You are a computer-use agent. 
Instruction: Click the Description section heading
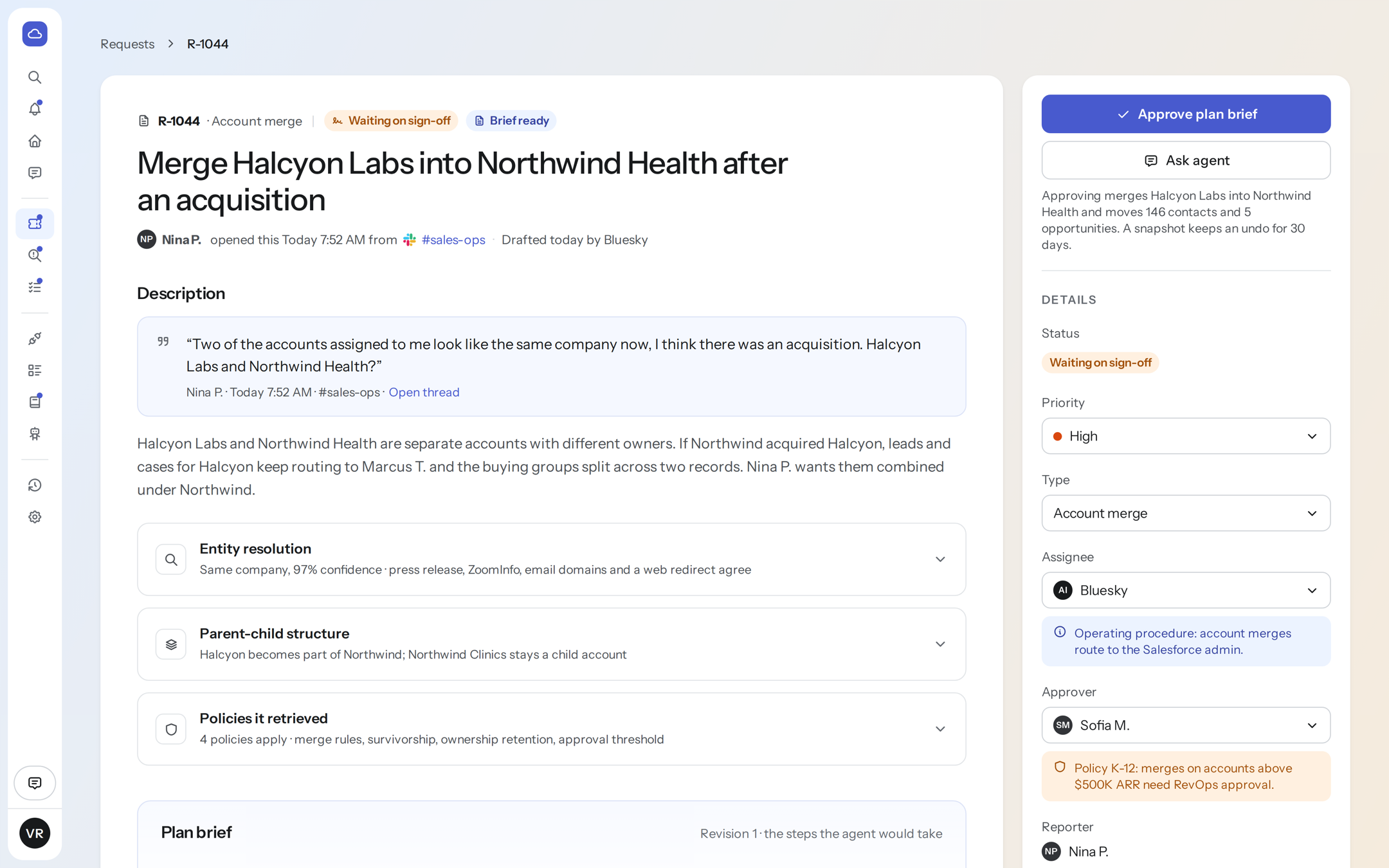pos(181,293)
